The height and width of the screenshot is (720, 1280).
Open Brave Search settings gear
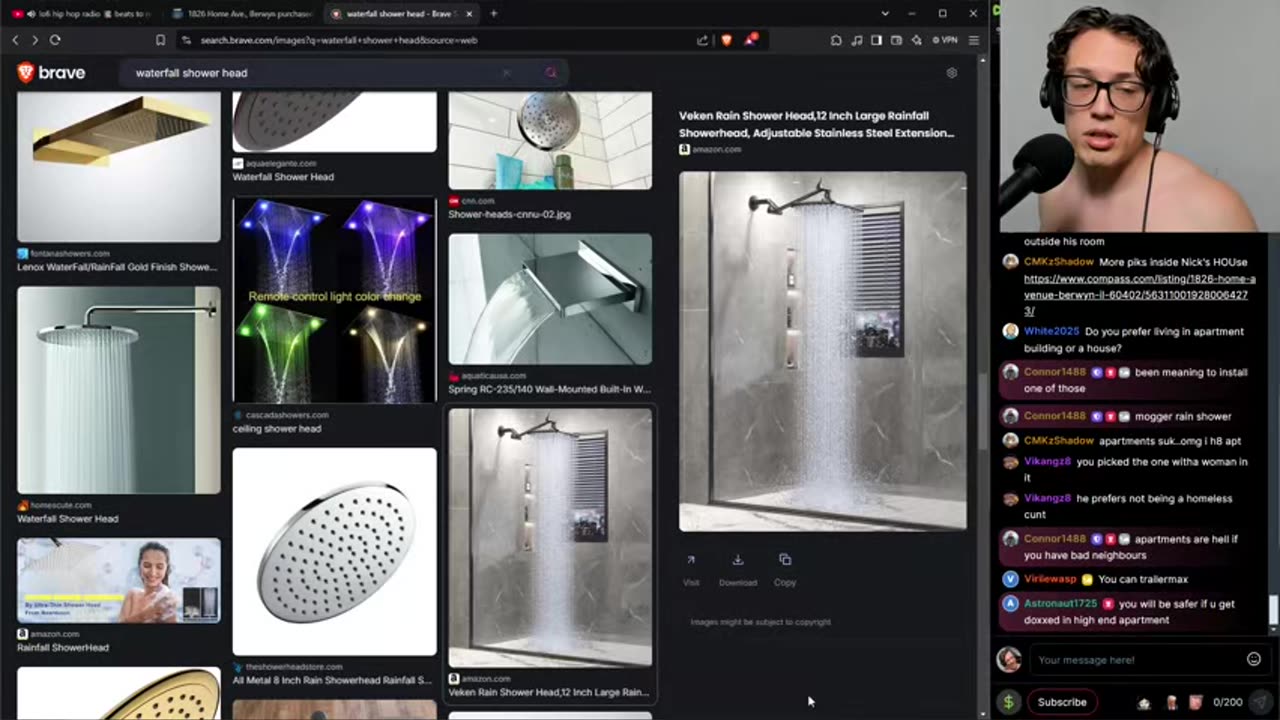951,73
